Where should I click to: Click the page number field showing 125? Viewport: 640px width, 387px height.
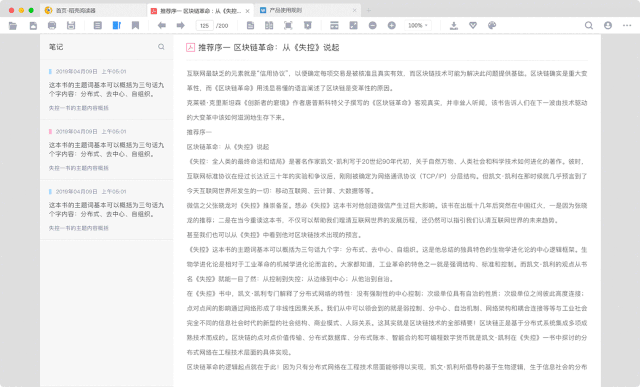(204, 25)
